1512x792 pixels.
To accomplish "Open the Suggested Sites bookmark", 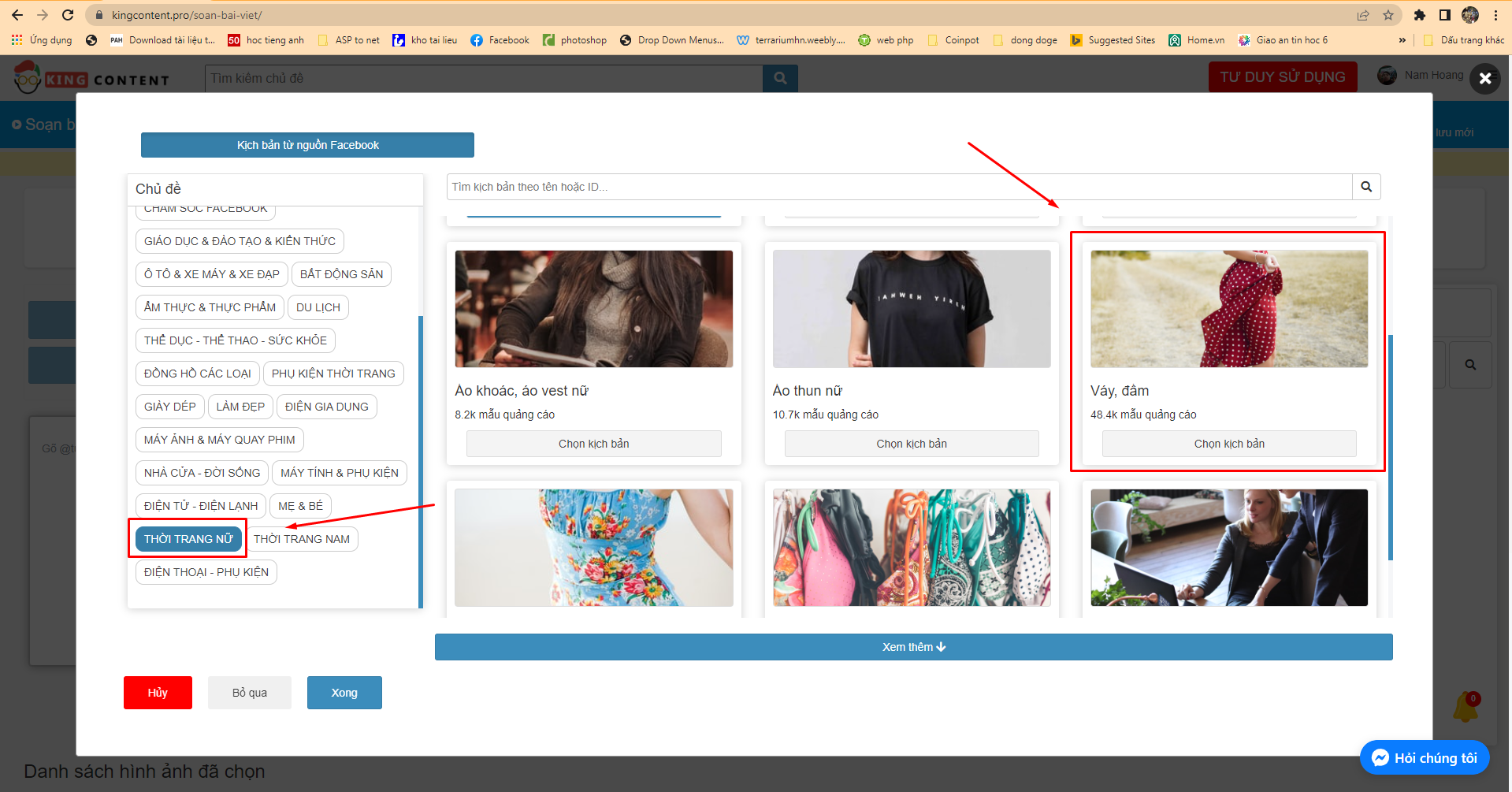I will (x=1113, y=40).
